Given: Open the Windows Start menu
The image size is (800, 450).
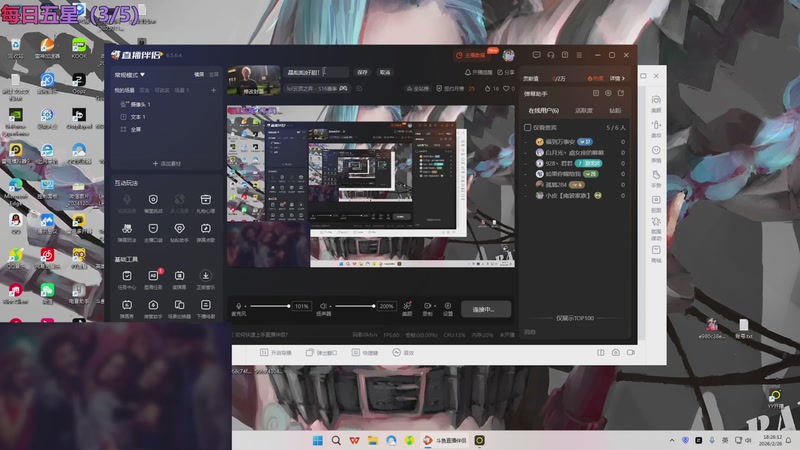Looking at the screenshot, I should click(317, 440).
